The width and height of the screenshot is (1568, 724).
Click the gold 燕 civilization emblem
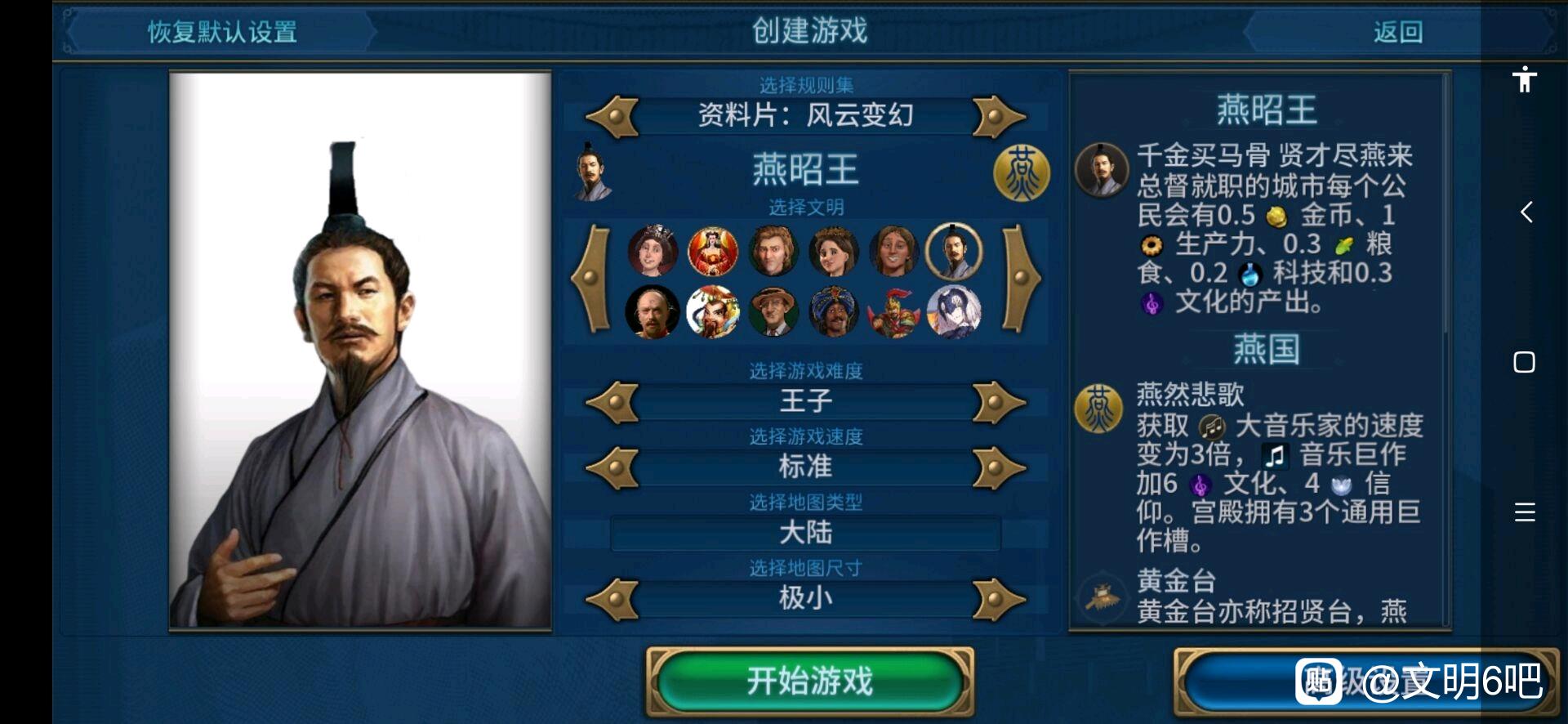[x=1021, y=172]
